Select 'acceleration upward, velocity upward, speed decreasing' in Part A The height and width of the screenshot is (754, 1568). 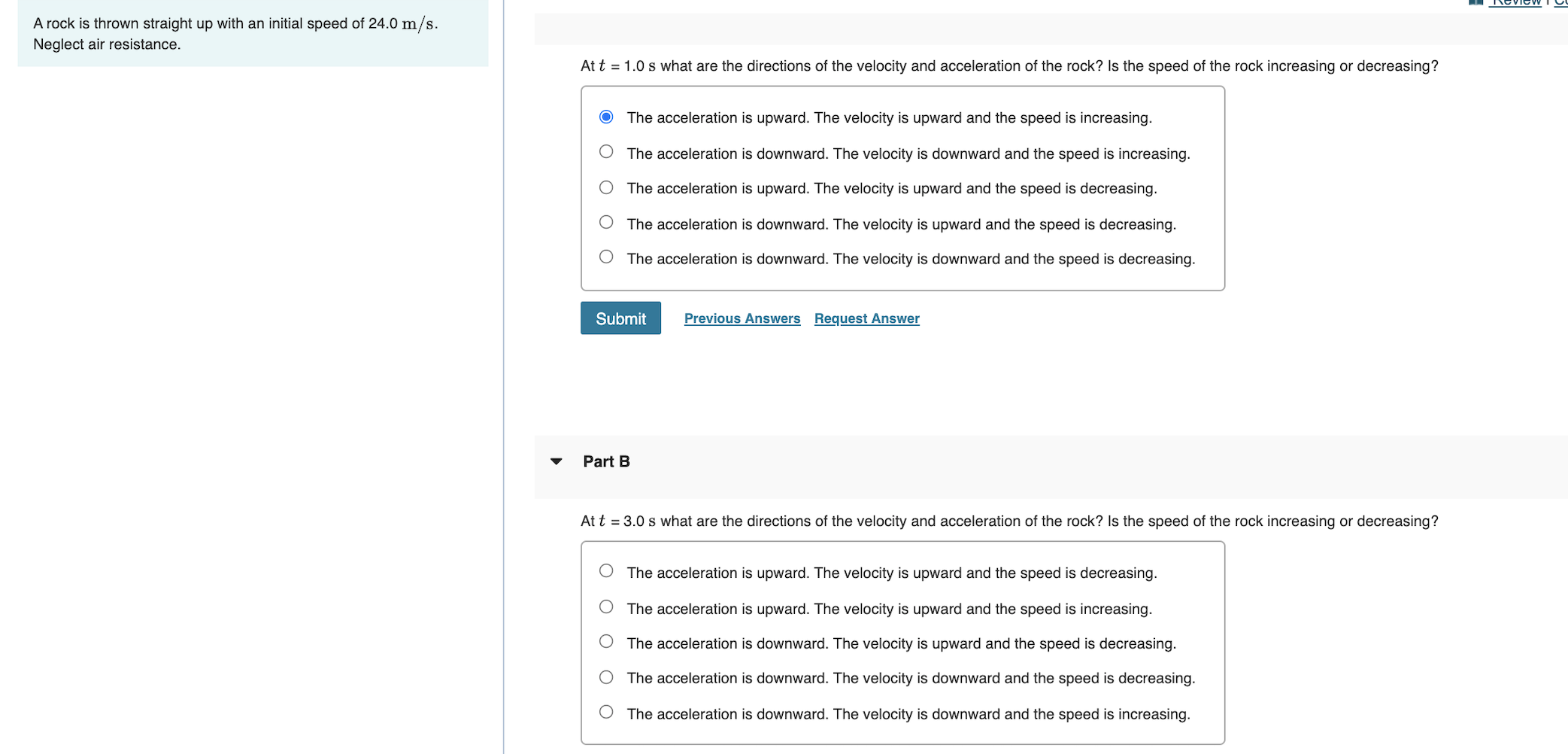(605, 186)
